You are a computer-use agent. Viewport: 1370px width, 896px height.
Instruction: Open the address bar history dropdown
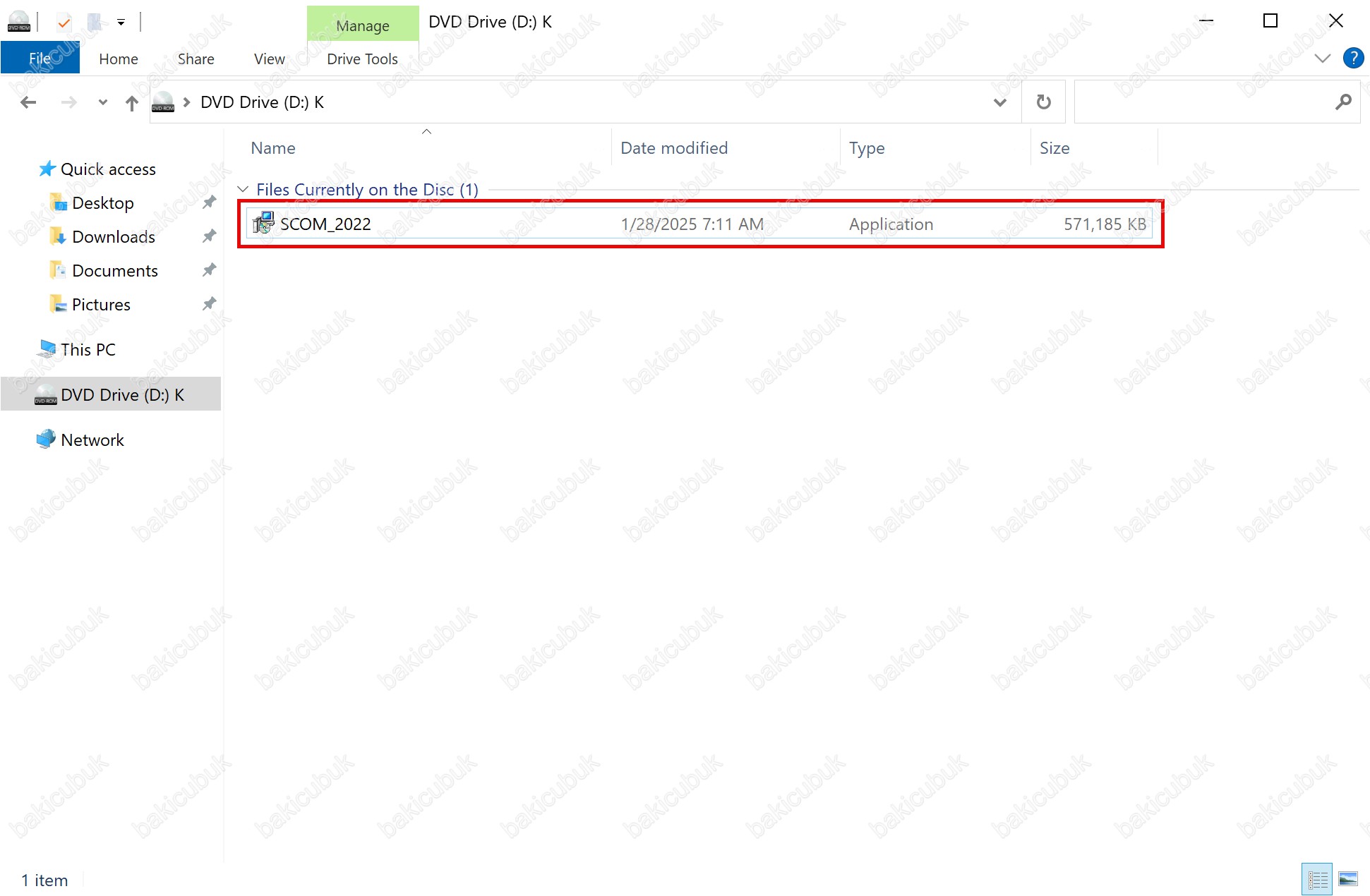pyautogui.click(x=1000, y=103)
